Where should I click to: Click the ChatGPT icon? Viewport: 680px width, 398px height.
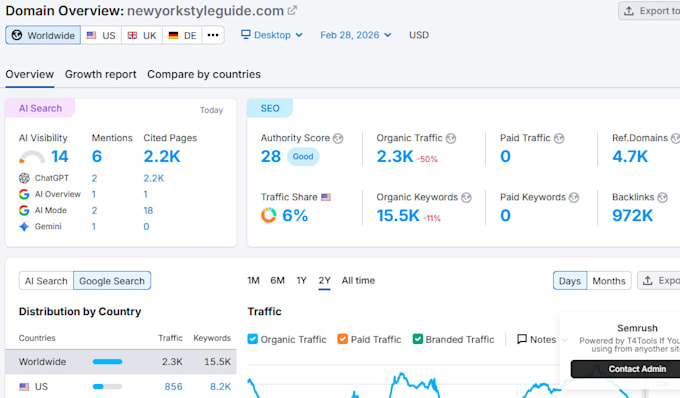[24, 178]
